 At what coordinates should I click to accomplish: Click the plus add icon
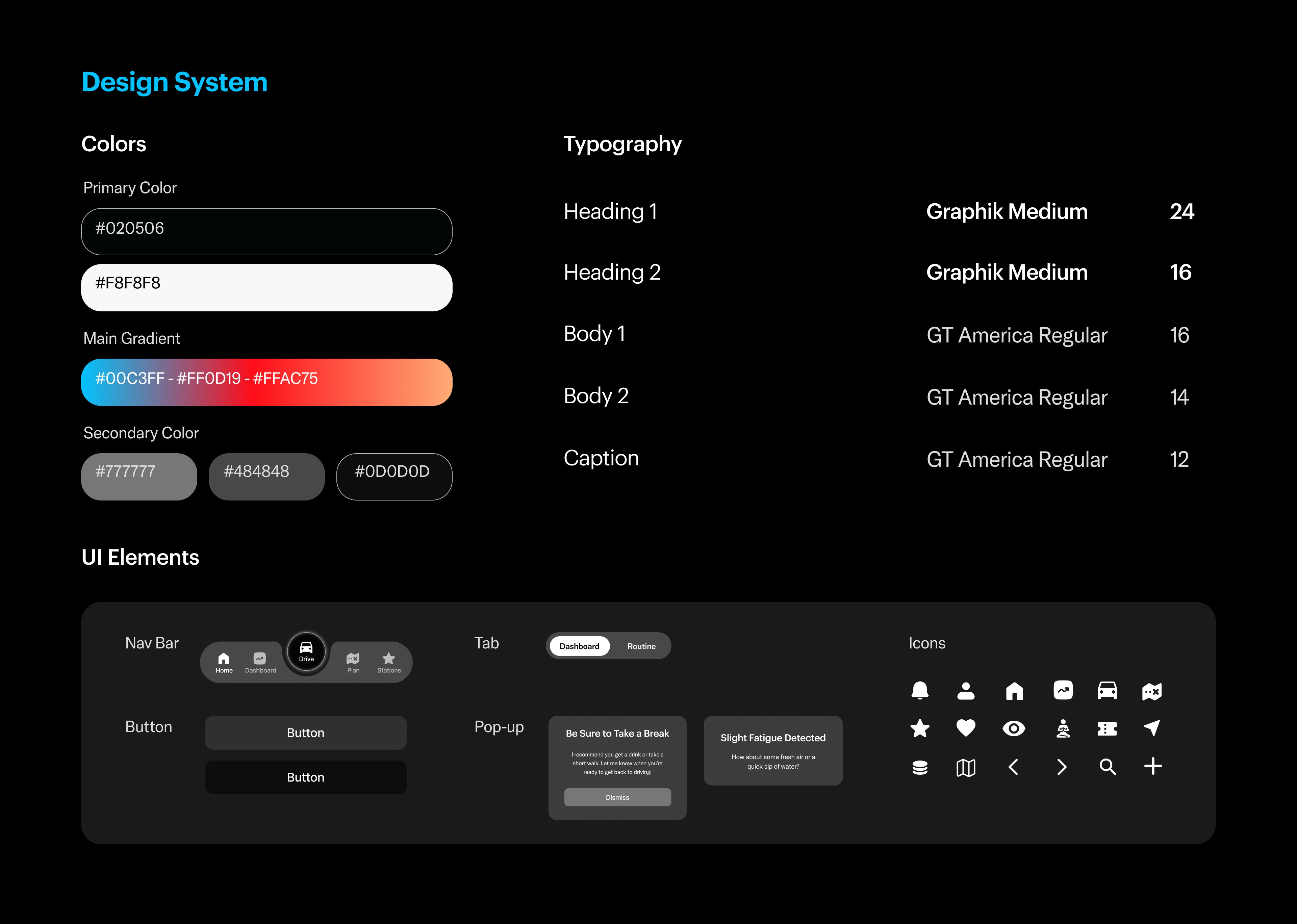(x=1152, y=766)
